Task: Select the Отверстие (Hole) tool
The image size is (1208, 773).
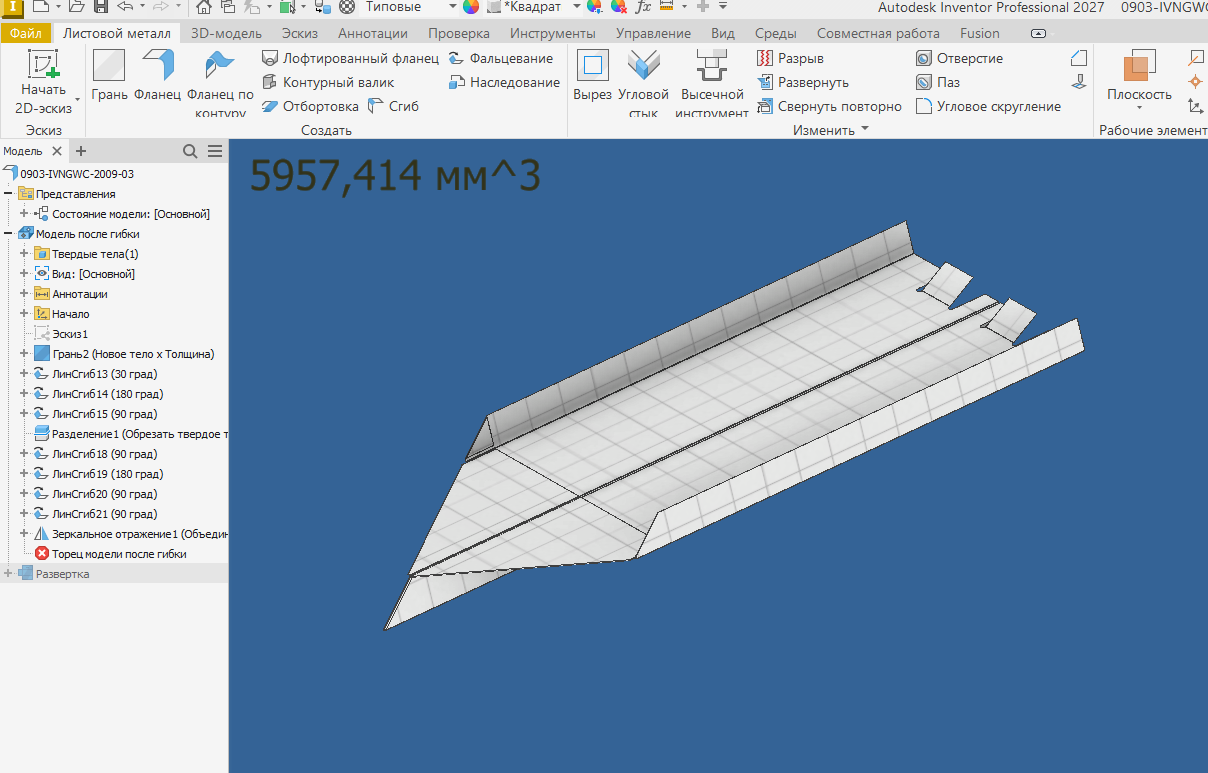Action: (x=959, y=58)
